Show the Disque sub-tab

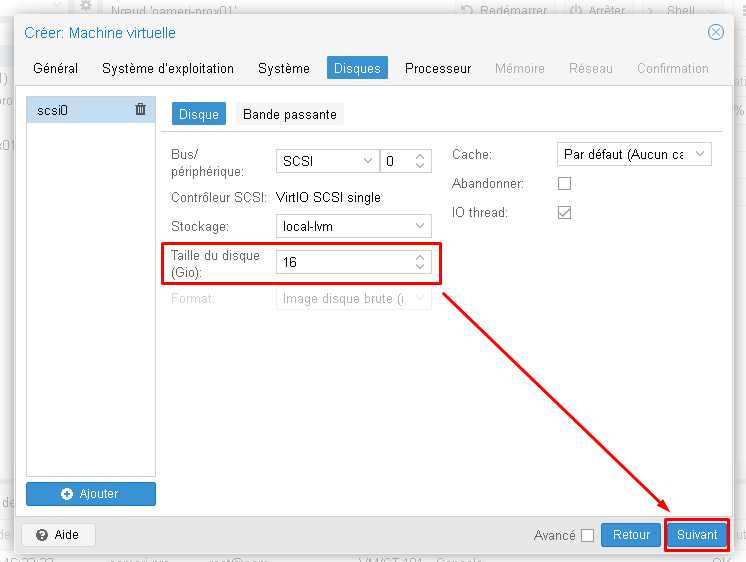click(x=198, y=114)
